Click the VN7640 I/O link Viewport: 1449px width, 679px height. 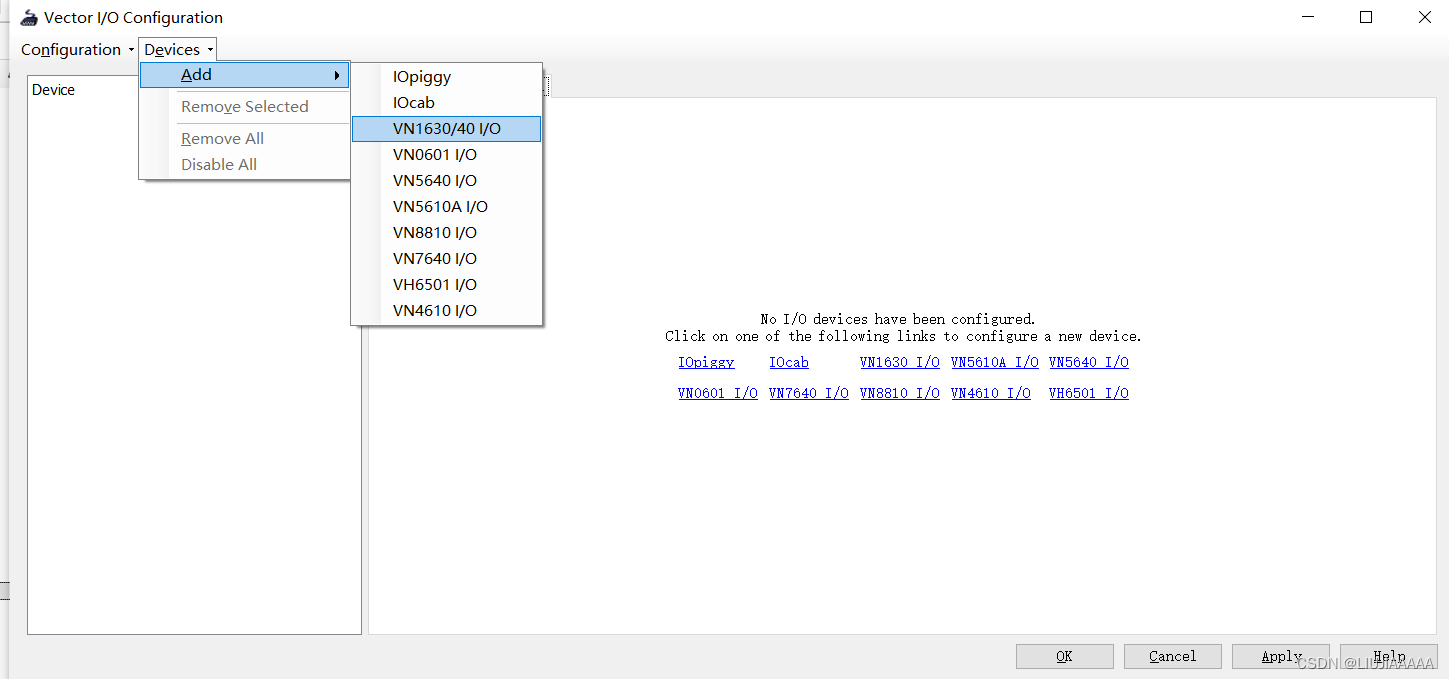coord(809,394)
